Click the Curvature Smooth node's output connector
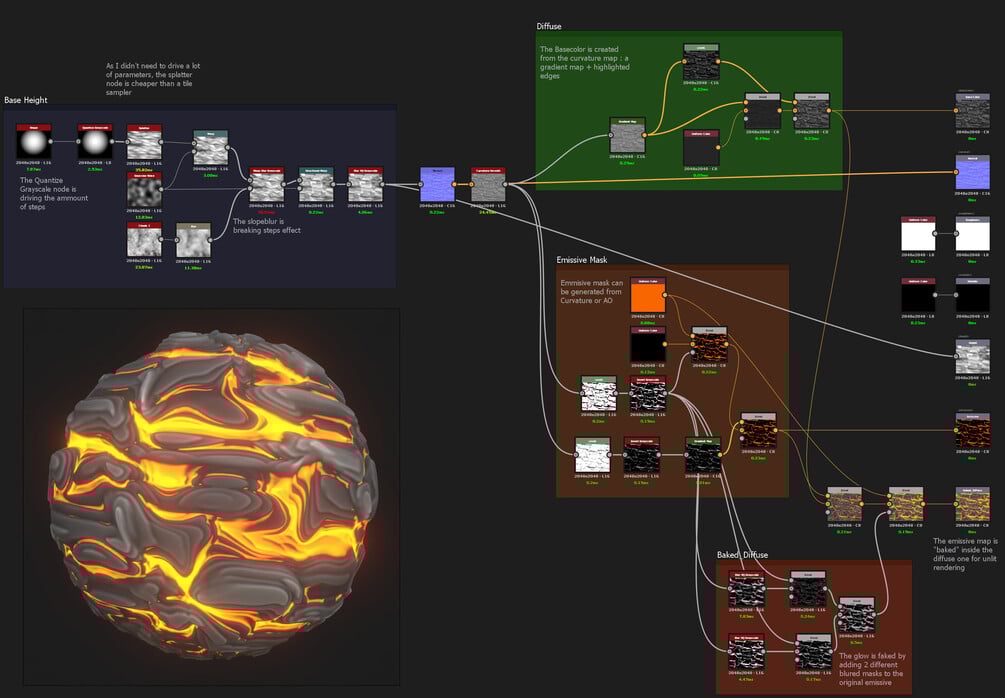This screenshot has height=698, width=1005. click(506, 185)
